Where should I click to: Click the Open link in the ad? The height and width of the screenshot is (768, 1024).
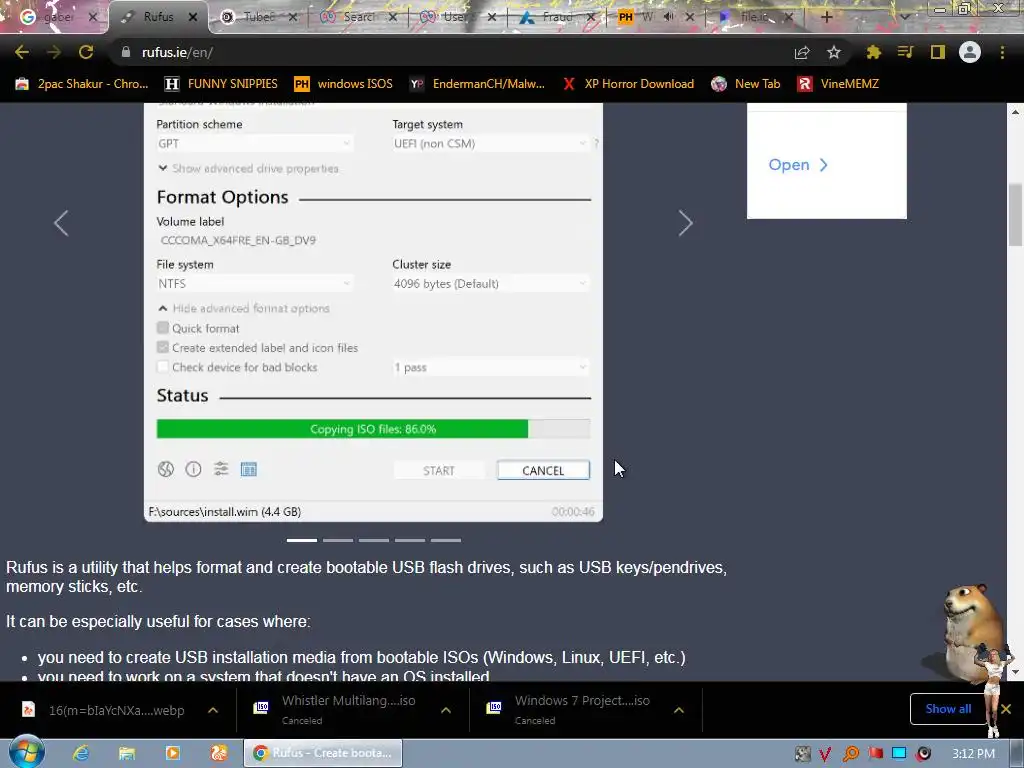[x=798, y=165]
